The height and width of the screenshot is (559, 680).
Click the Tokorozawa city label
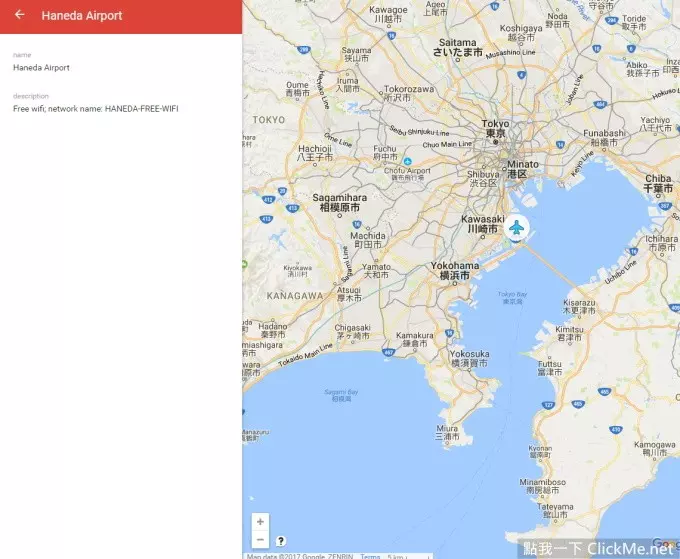[409, 93]
